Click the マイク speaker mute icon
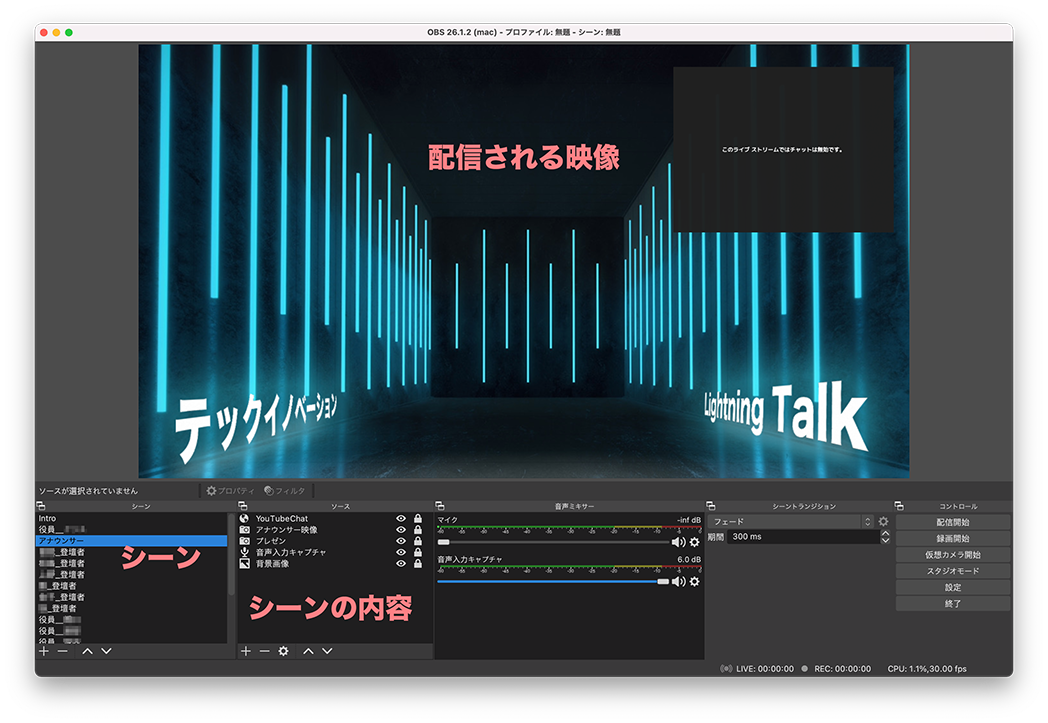This screenshot has height=723, width=1048. click(678, 542)
